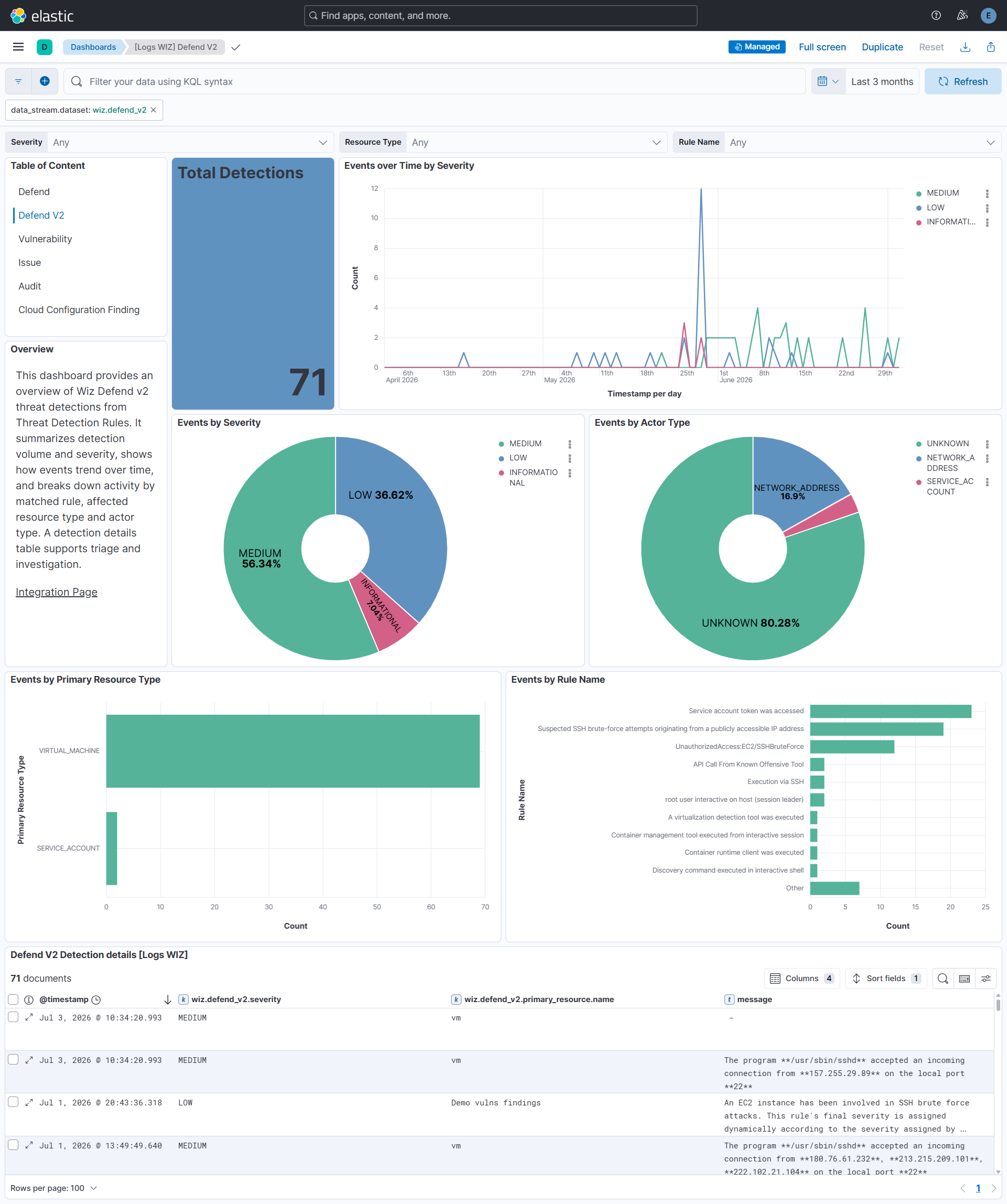This screenshot has width=1007, height=1204.
Task: Click the Dashboards breadcrumb
Action: (93, 47)
